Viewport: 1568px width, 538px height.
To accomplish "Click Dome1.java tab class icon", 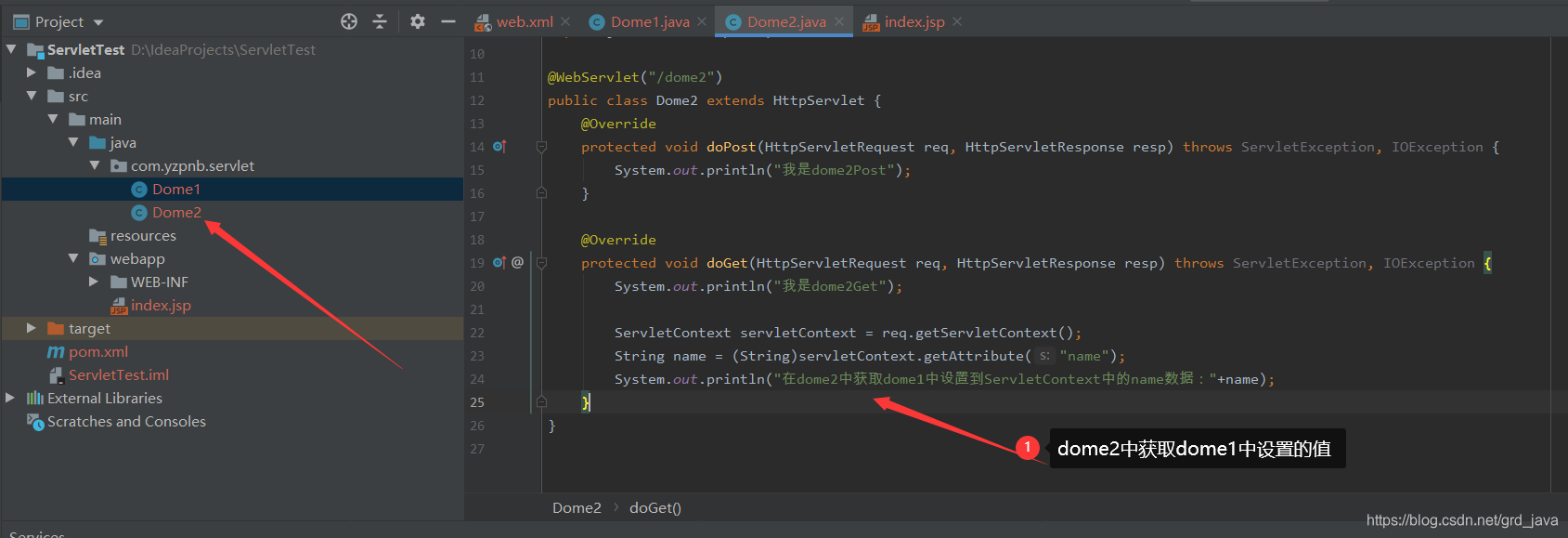I will tap(597, 22).
